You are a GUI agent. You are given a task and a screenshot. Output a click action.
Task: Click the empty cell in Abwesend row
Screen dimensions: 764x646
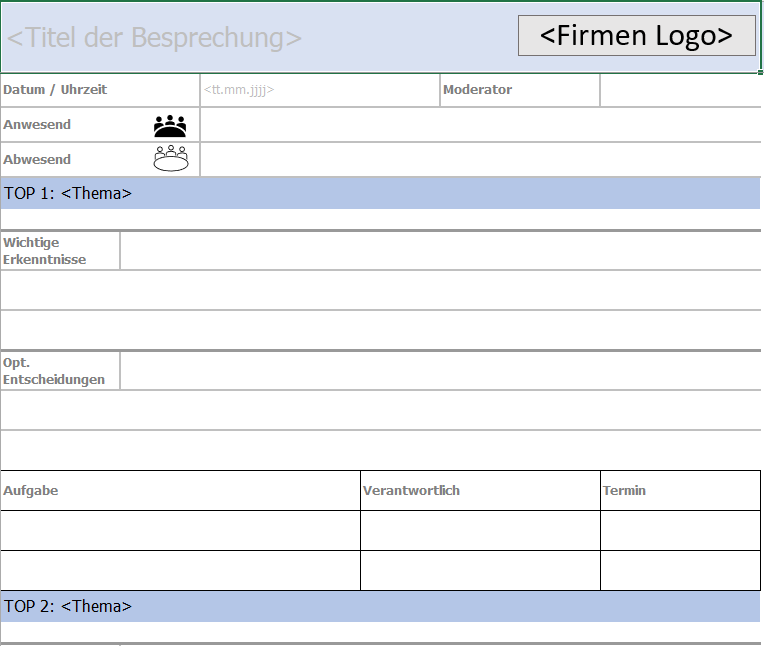[x=480, y=160]
